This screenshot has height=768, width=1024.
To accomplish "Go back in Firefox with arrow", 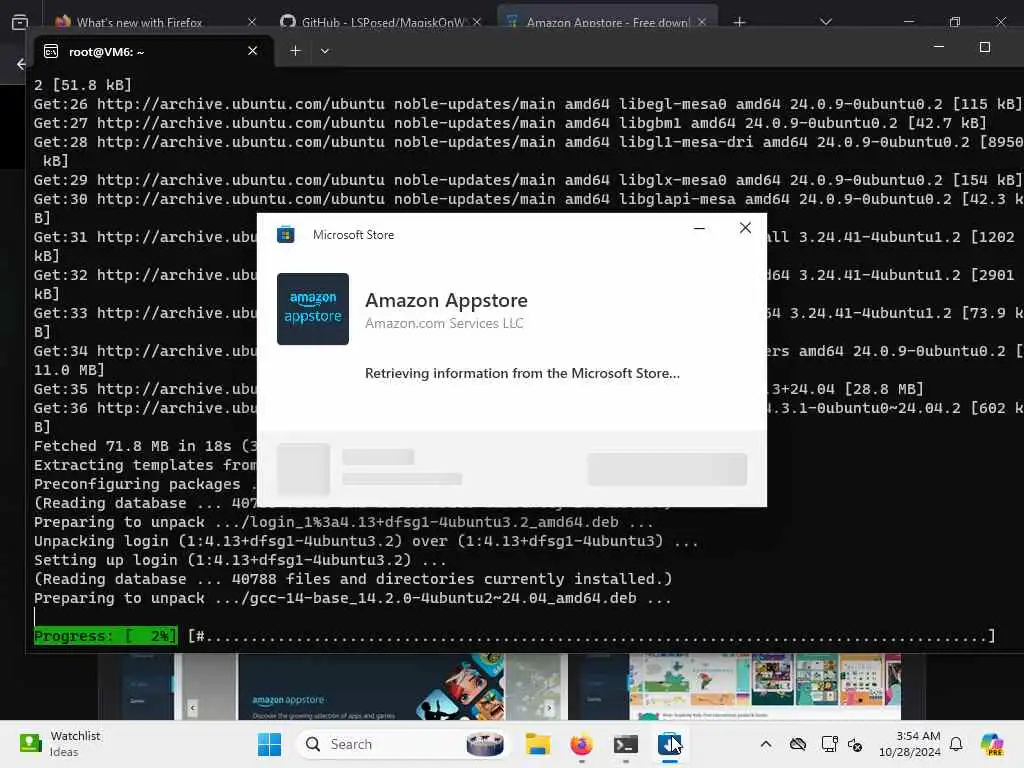I will click(x=21, y=64).
